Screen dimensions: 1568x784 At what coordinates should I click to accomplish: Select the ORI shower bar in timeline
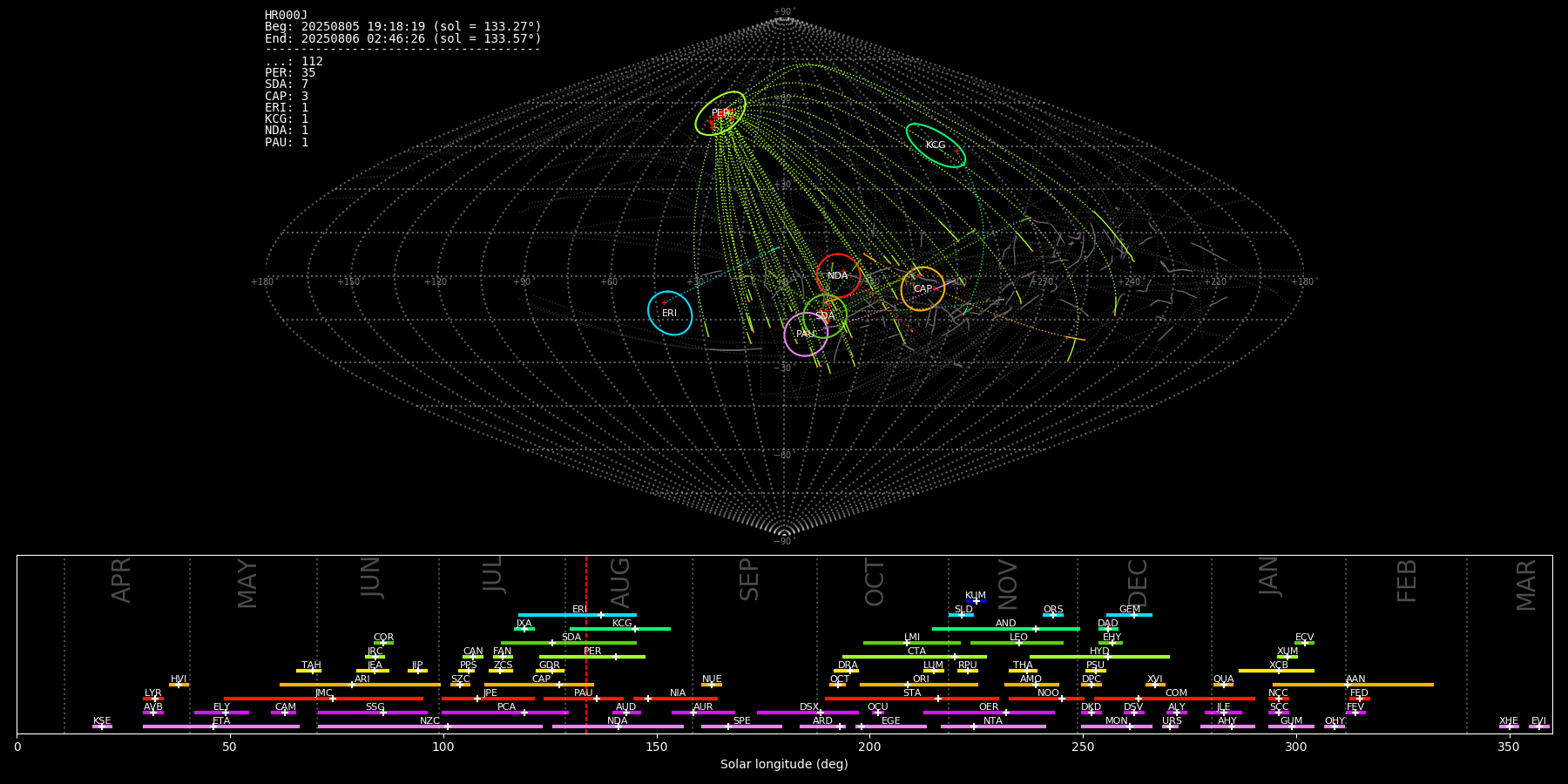point(919,685)
